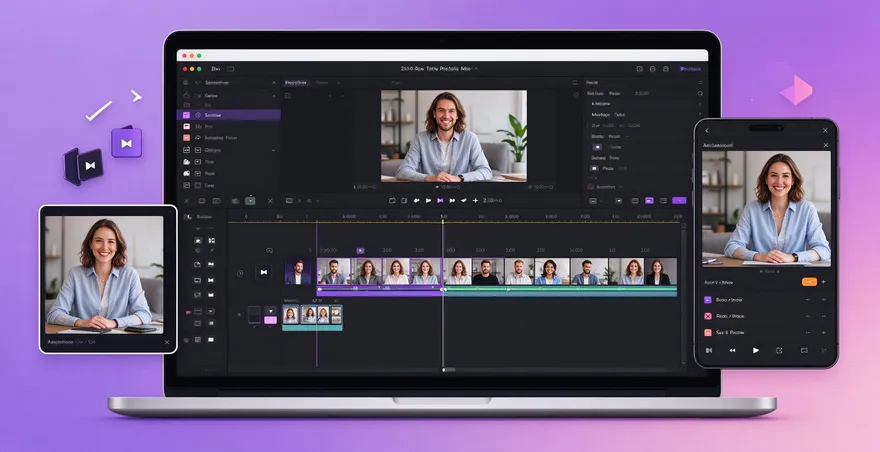This screenshot has height=452, width=880.
Task: Click the layout icon in the title bar
Action: click(231, 69)
